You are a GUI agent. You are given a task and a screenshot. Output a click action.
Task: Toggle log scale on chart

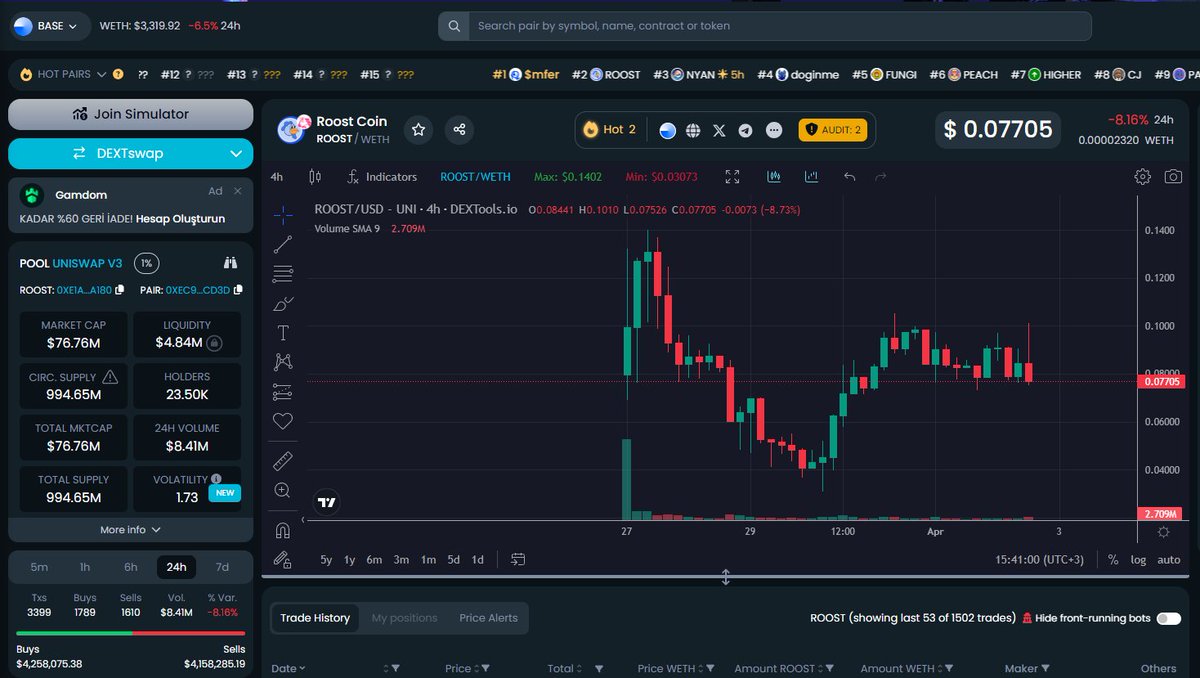(1138, 560)
